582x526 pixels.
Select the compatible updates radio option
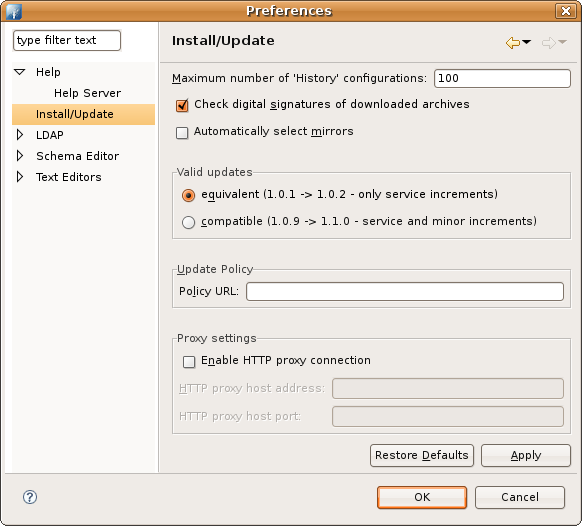point(189,222)
